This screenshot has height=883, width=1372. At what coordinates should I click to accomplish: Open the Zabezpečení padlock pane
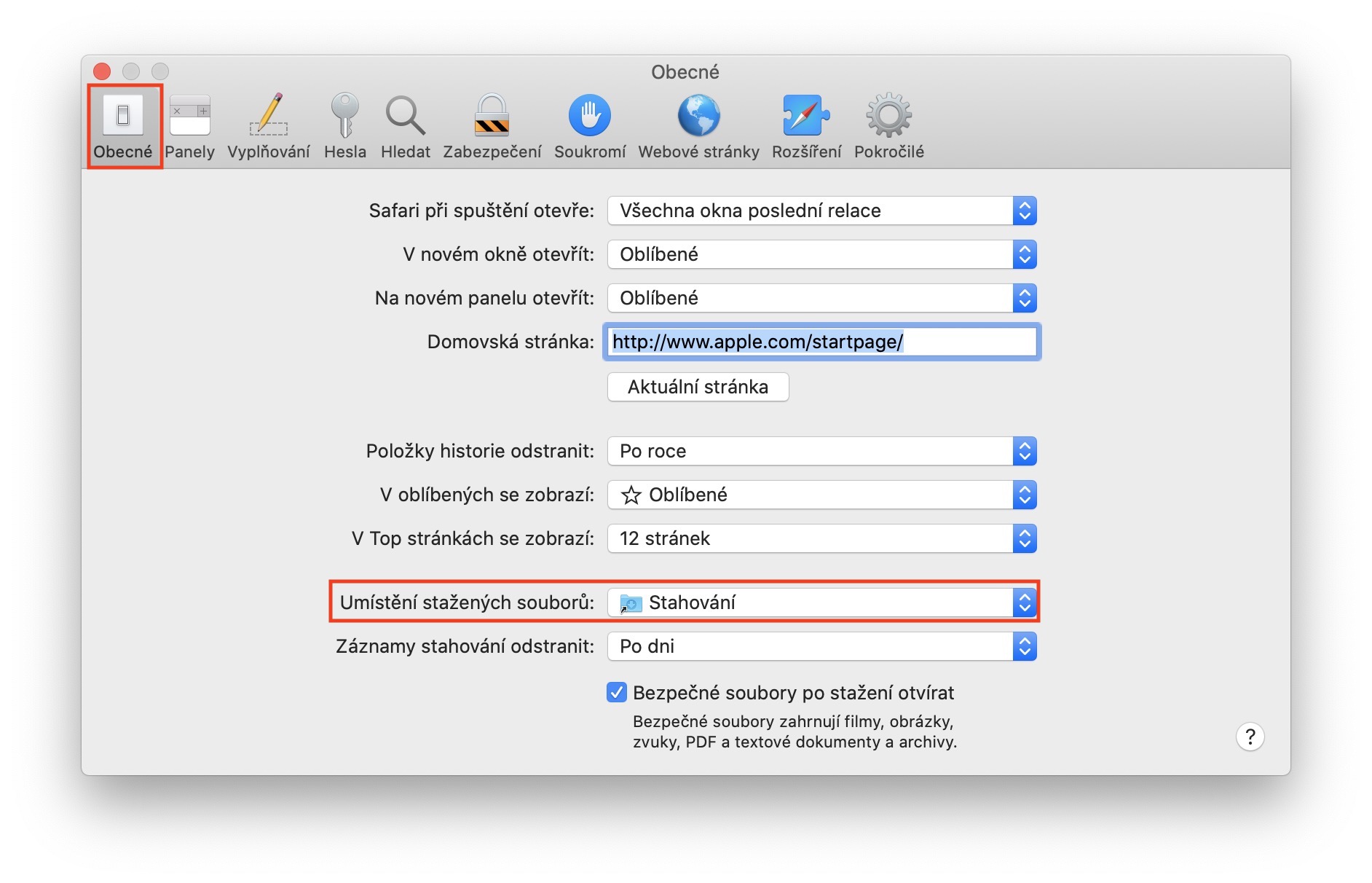tap(492, 127)
